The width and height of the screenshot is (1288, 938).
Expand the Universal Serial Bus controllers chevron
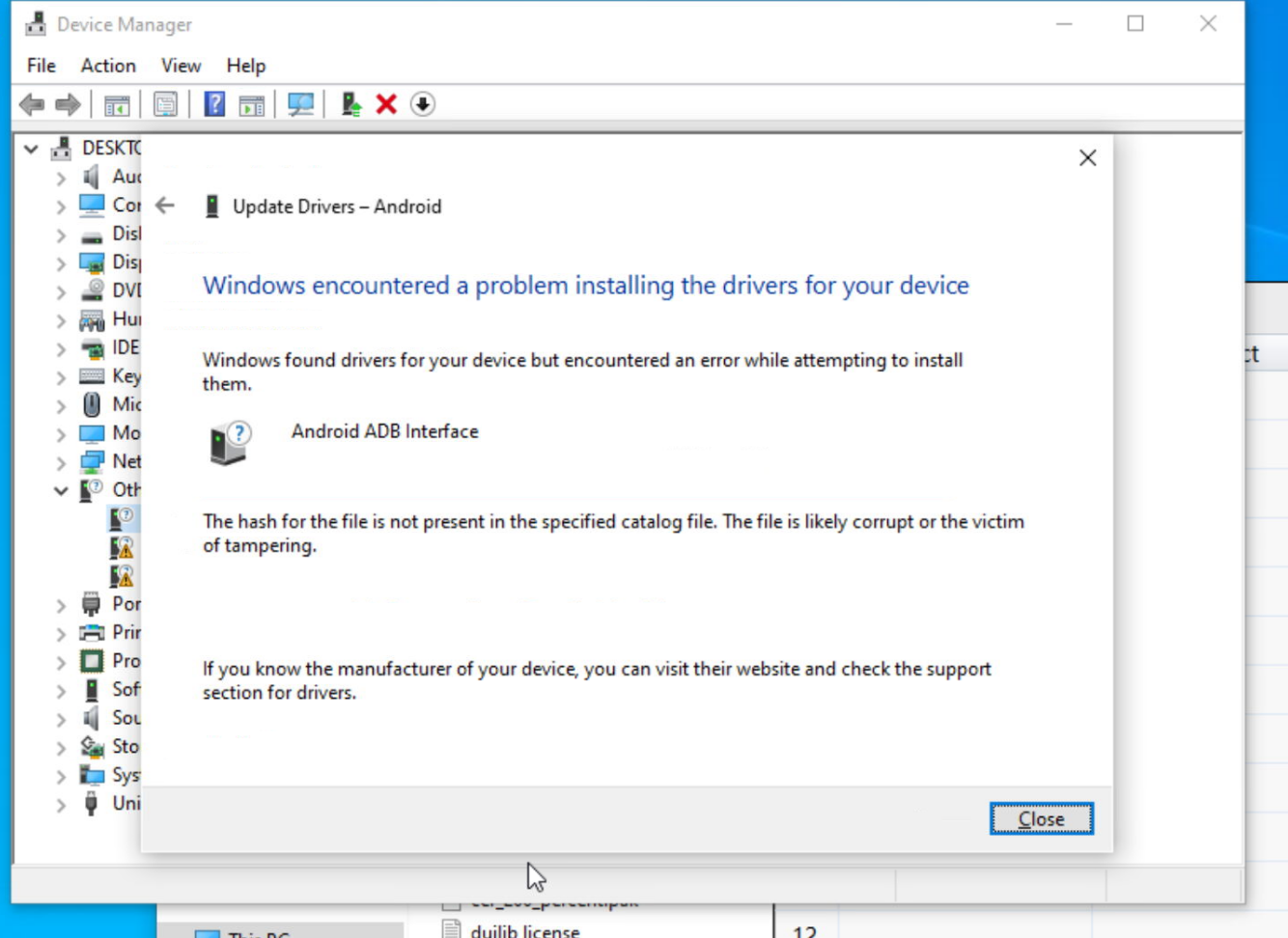pyautogui.click(x=61, y=805)
